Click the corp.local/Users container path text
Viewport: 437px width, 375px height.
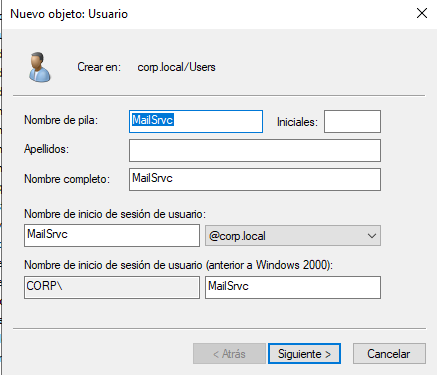click(176, 67)
